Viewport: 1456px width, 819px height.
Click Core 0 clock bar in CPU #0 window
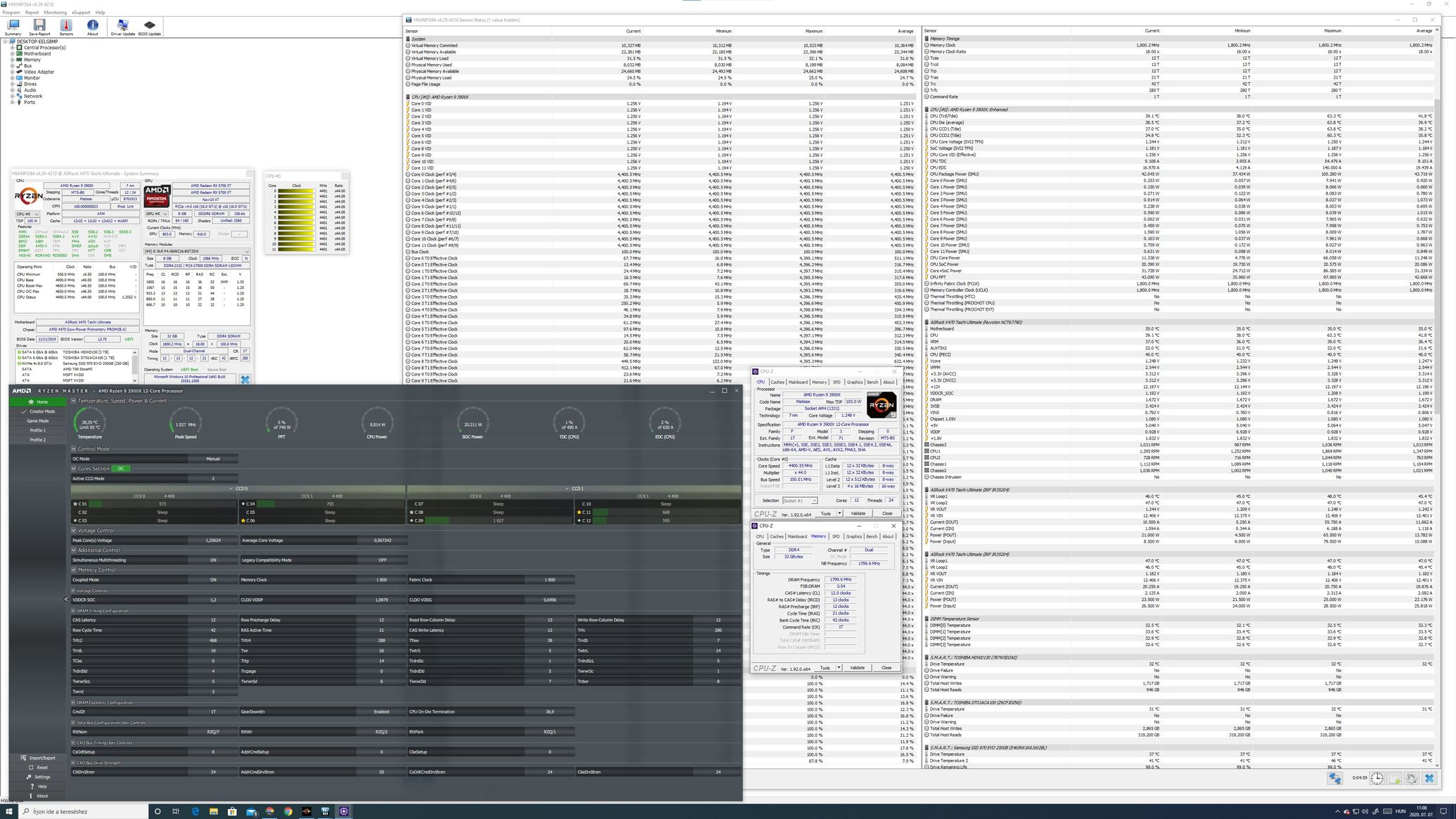[x=296, y=191]
